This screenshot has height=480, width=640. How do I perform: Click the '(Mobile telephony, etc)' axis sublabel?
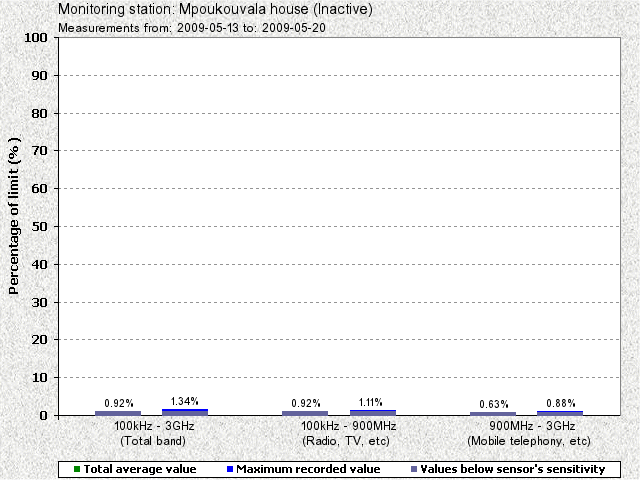pos(529,441)
